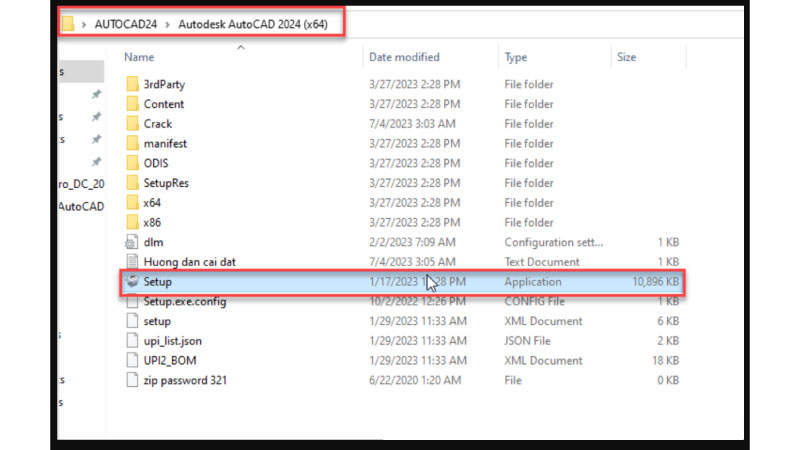Select the lowercase 'setup' XML file name
The image size is (800, 450).
tap(157, 321)
